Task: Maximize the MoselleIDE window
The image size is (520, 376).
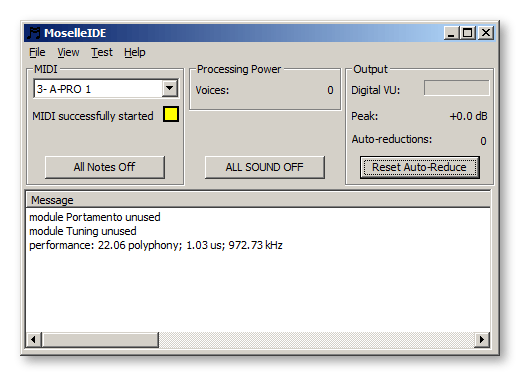Action: [x=468, y=33]
